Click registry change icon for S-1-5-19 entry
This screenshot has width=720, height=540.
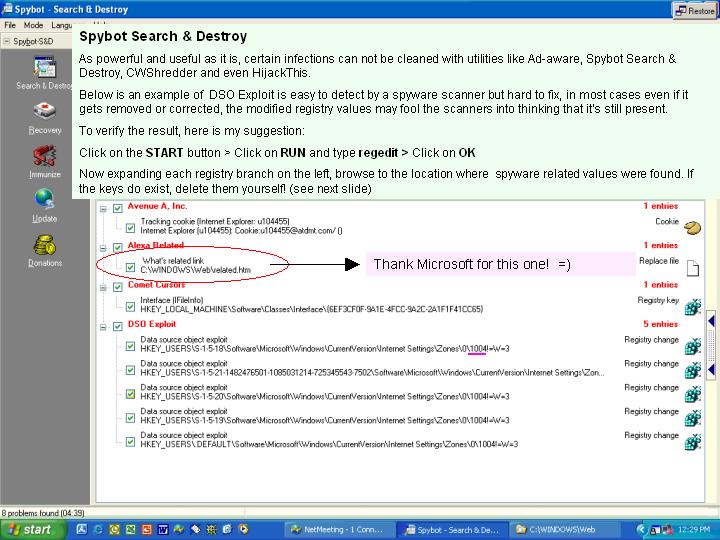tap(692, 418)
